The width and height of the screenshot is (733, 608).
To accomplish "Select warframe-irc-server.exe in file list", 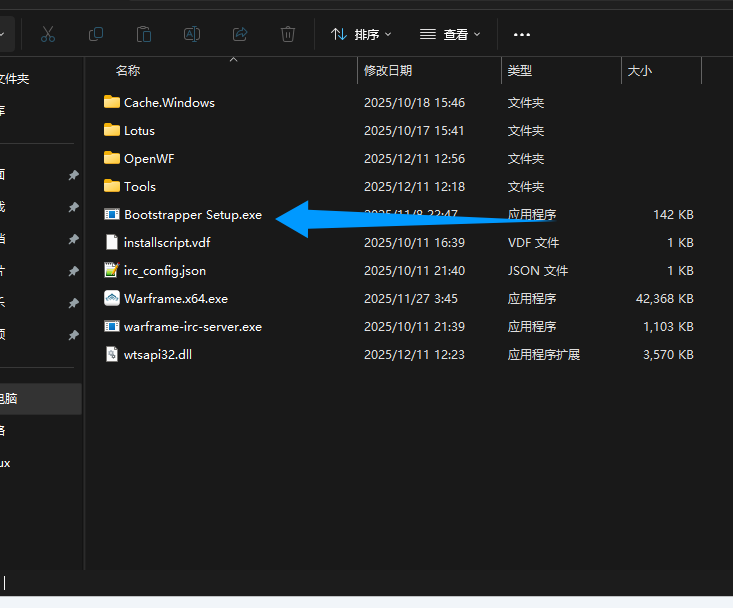I will 192,326.
